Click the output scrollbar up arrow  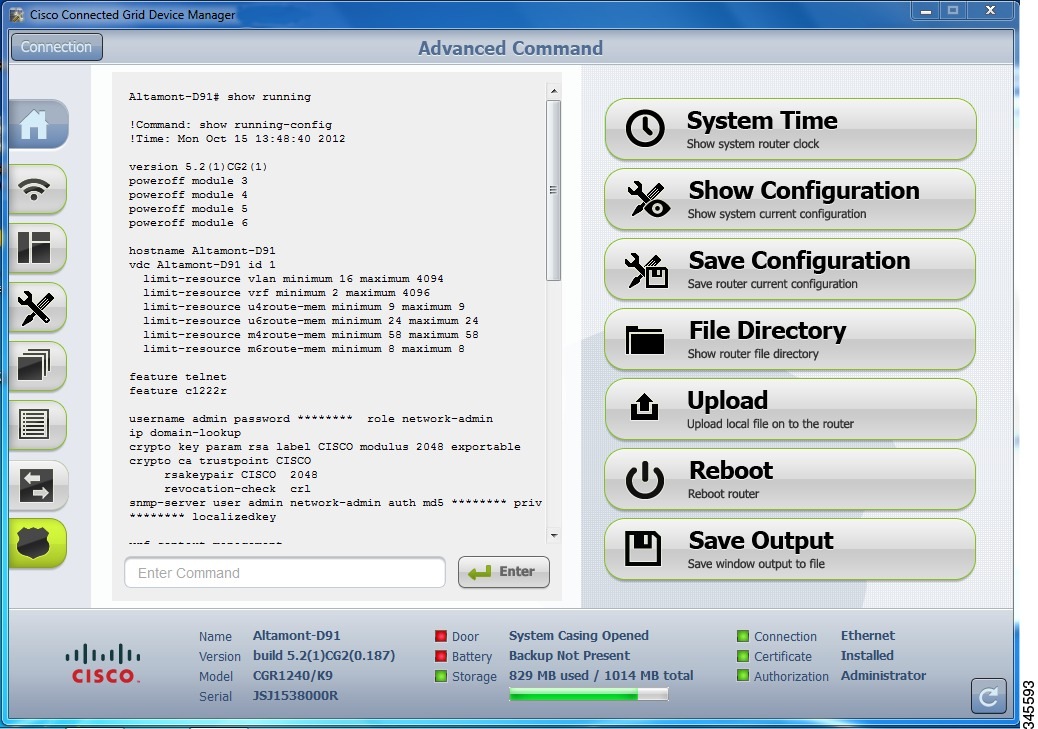coord(554,91)
